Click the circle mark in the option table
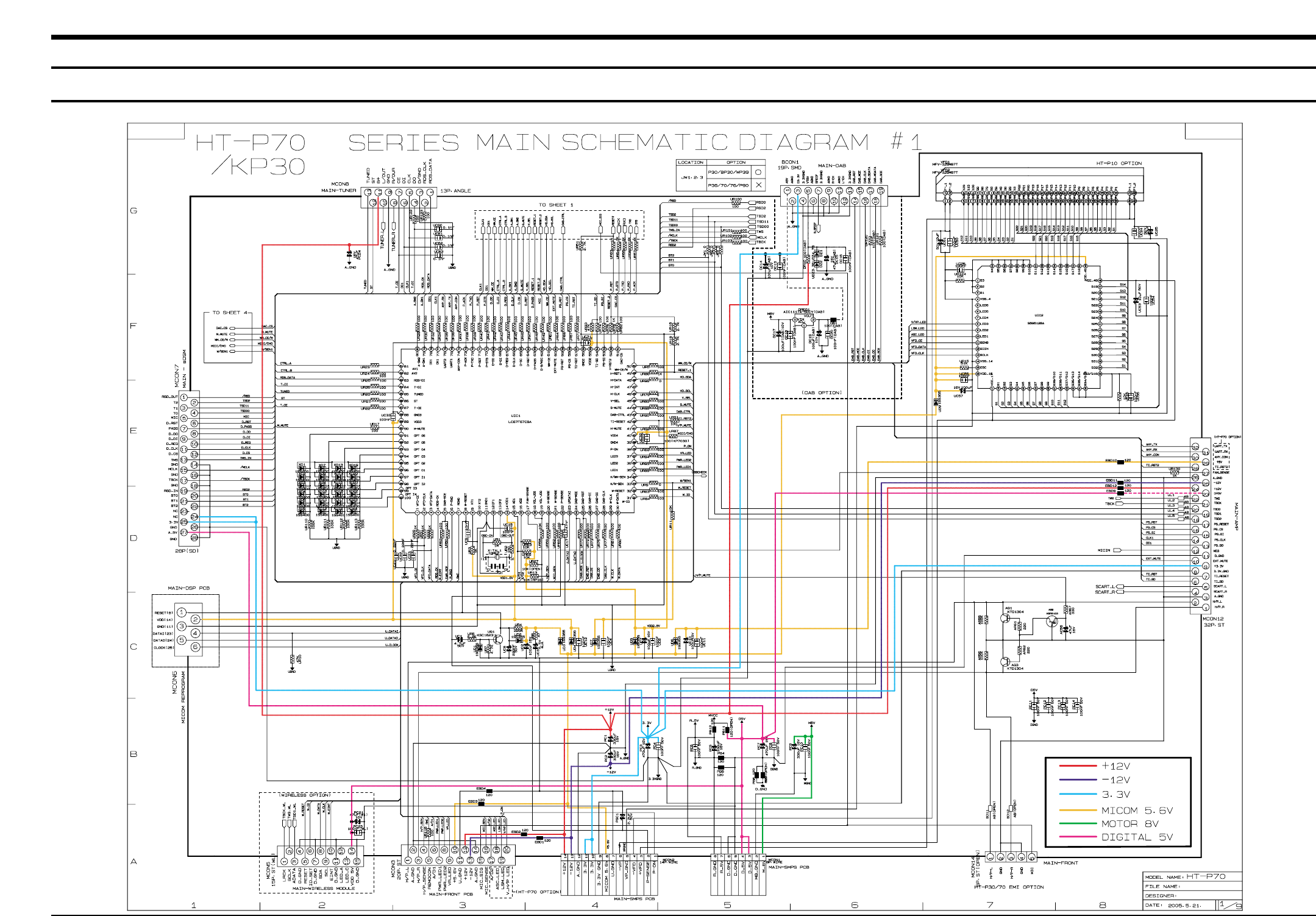 click(x=758, y=172)
